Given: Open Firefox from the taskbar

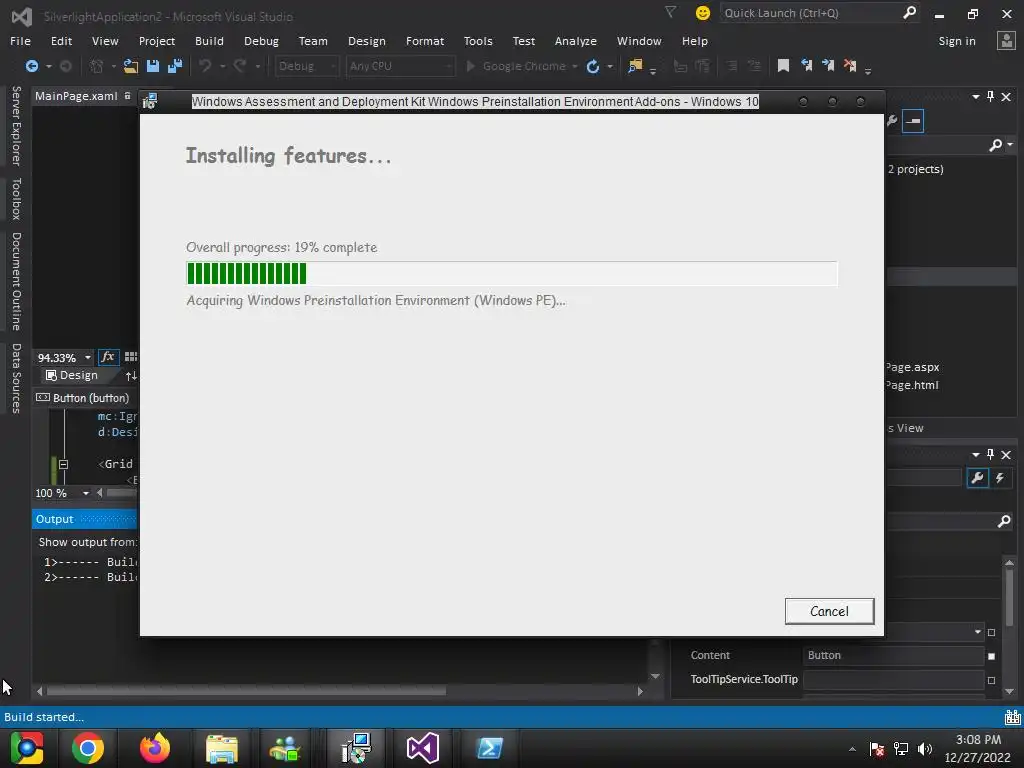Looking at the screenshot, I should pos(155,748).
